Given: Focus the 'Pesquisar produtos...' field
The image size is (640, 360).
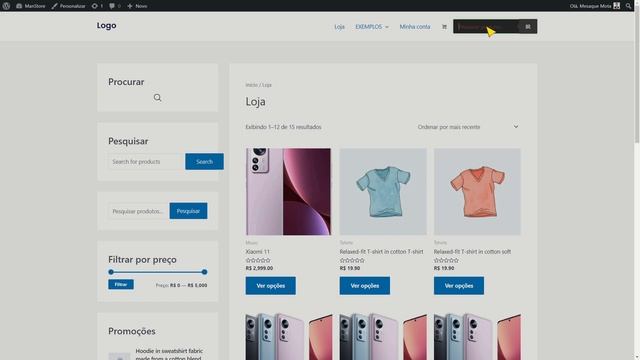Looking at the screenshot, I should 138,211.
